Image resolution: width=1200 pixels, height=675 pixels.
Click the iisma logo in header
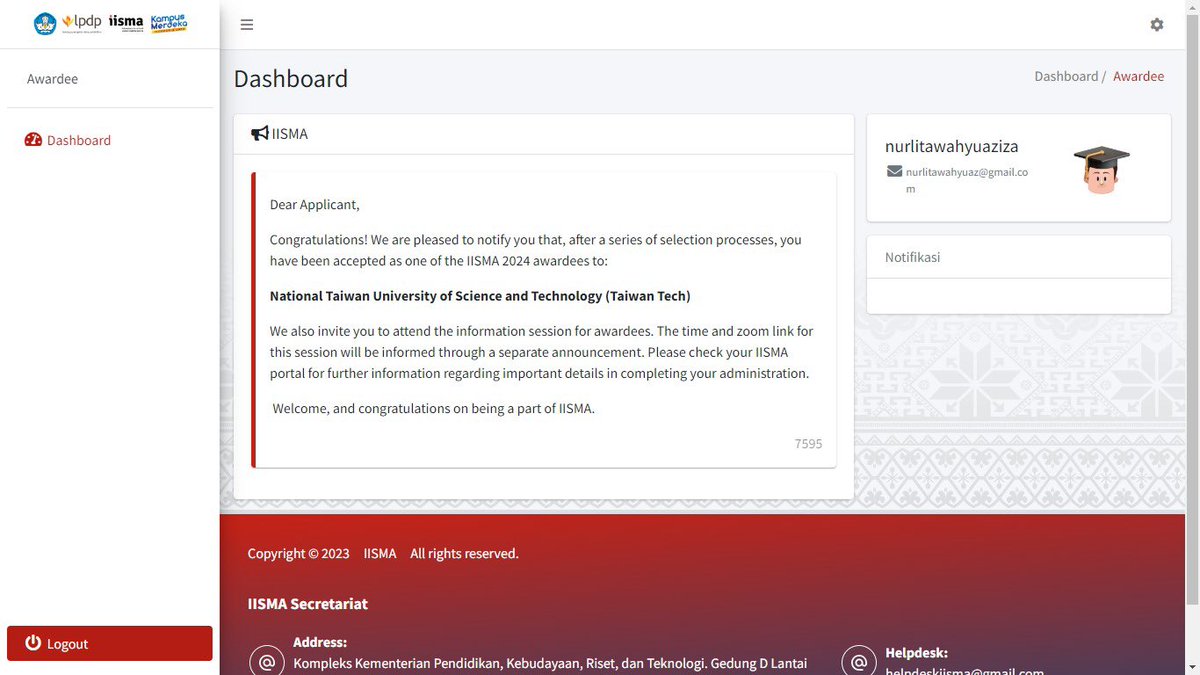tap(126, 23)
